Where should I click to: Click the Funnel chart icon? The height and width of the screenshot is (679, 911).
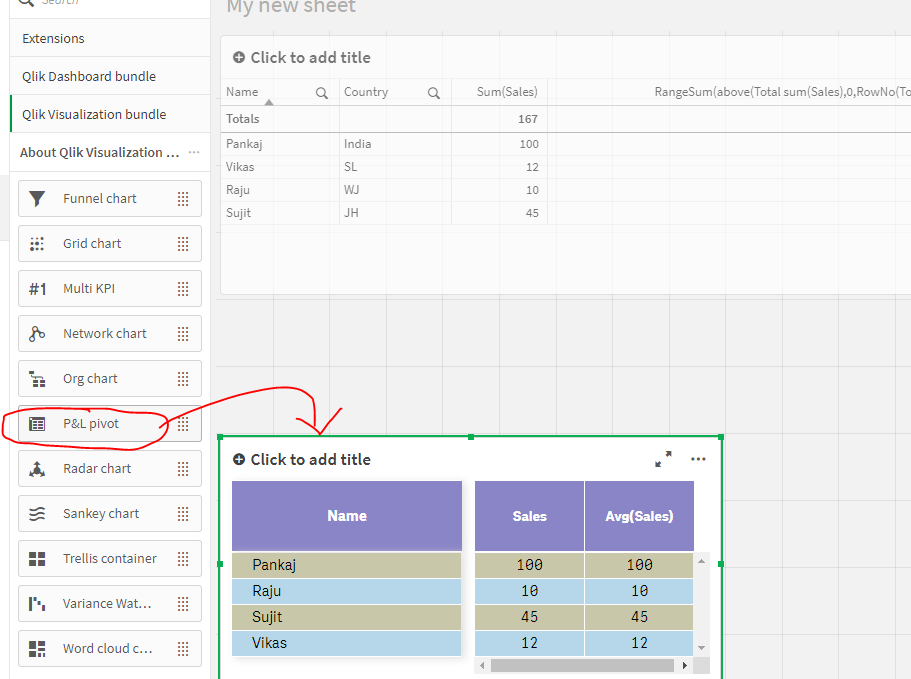pos(37,198)
